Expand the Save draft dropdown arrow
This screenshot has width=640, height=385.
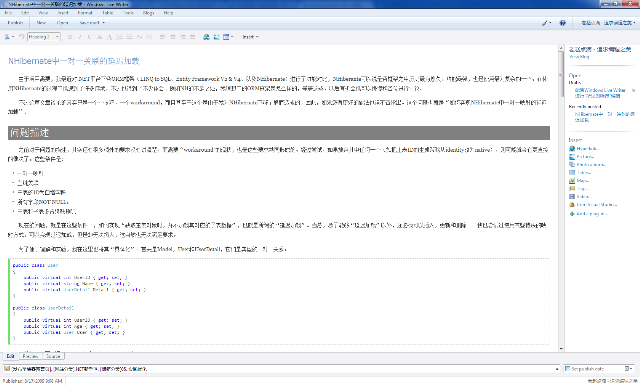(104, 23)
